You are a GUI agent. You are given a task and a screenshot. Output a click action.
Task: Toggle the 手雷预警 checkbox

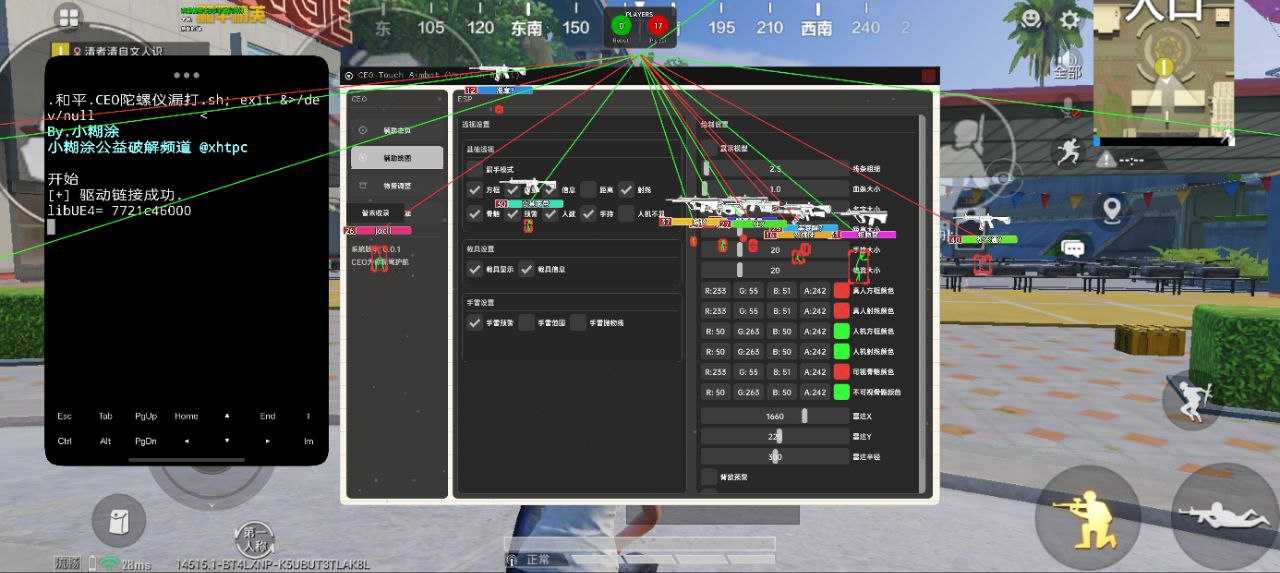[x=475, y=323]
